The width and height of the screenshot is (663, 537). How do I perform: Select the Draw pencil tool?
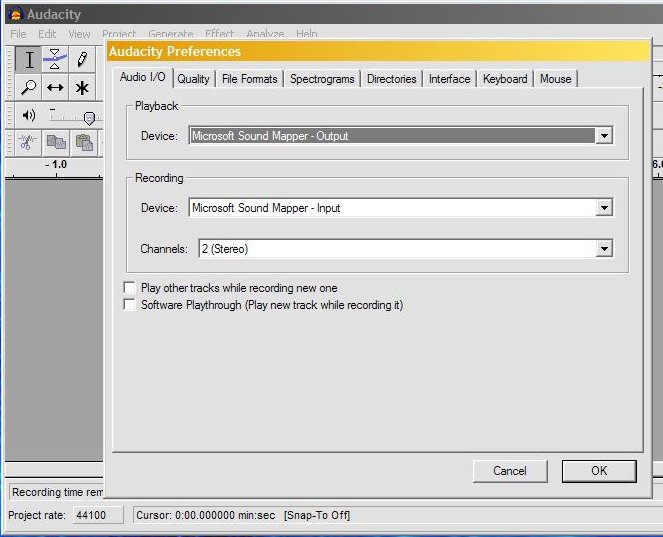pos(82,60)
